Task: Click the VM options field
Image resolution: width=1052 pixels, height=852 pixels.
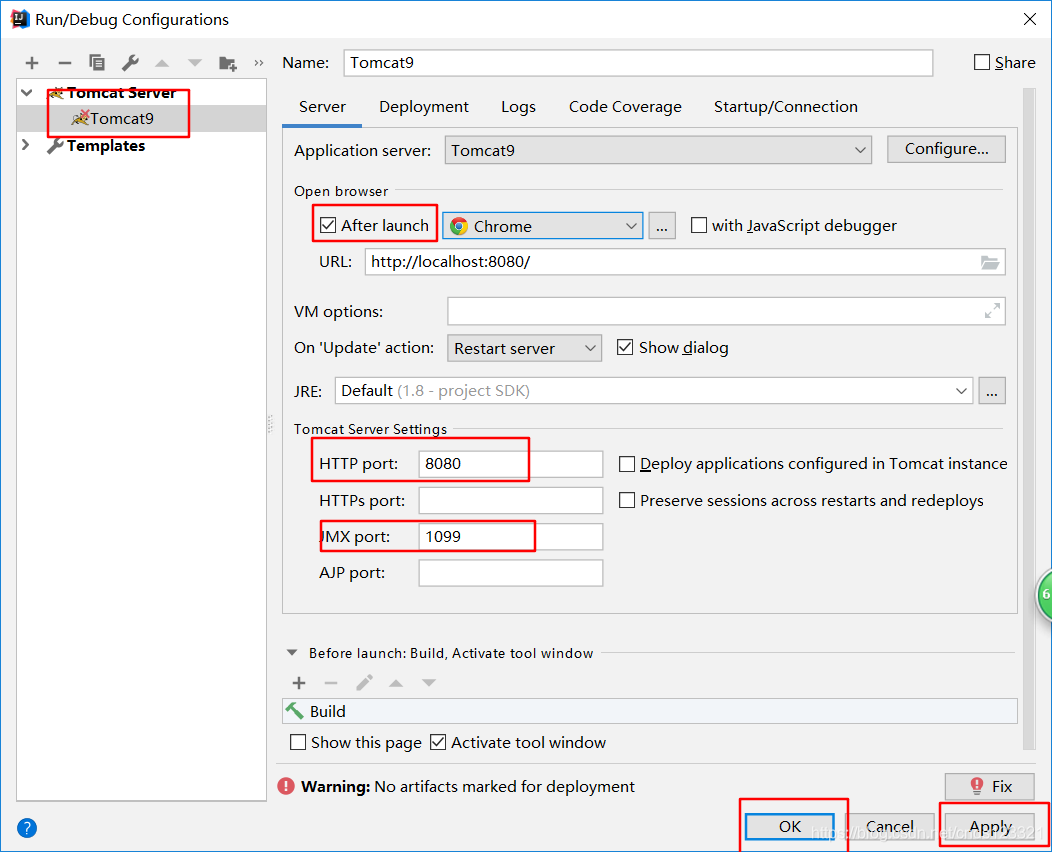Action: pyautogui.click(x=726, y=311)
